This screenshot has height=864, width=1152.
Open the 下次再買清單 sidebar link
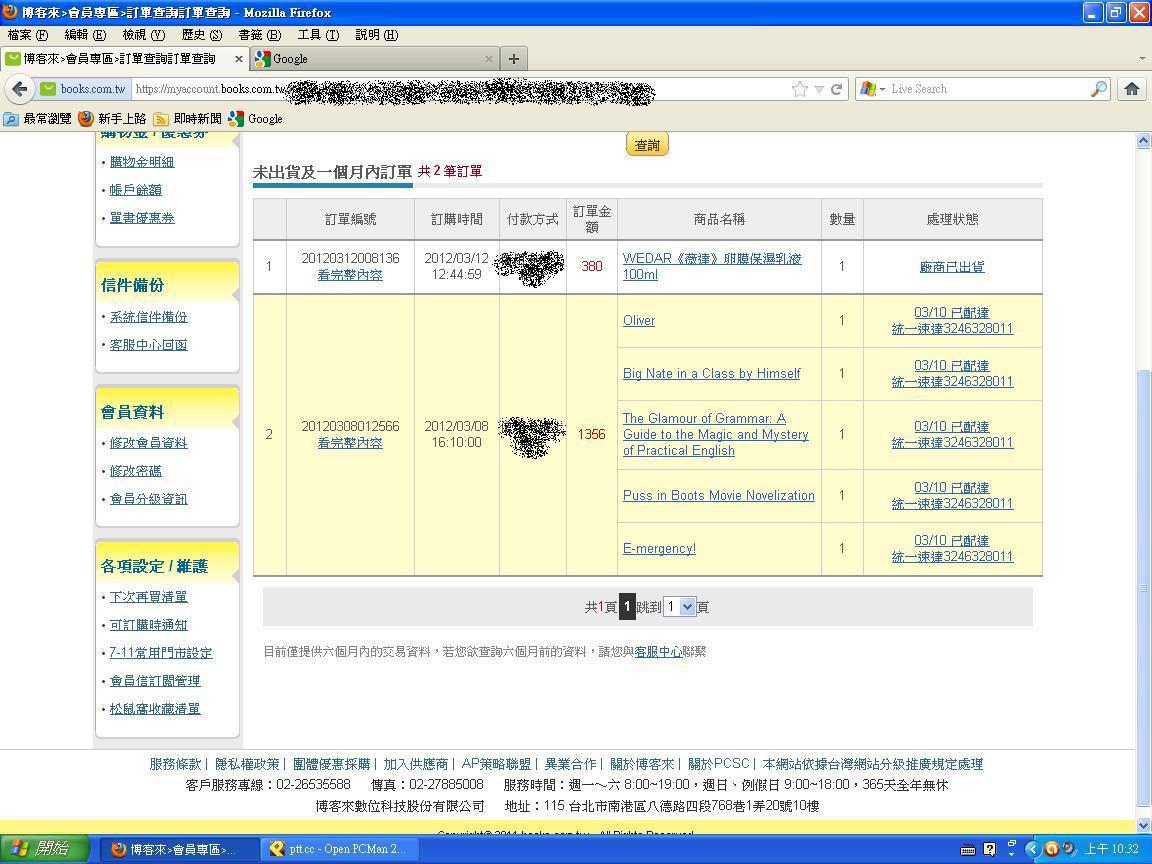click(x=148, y=597)
